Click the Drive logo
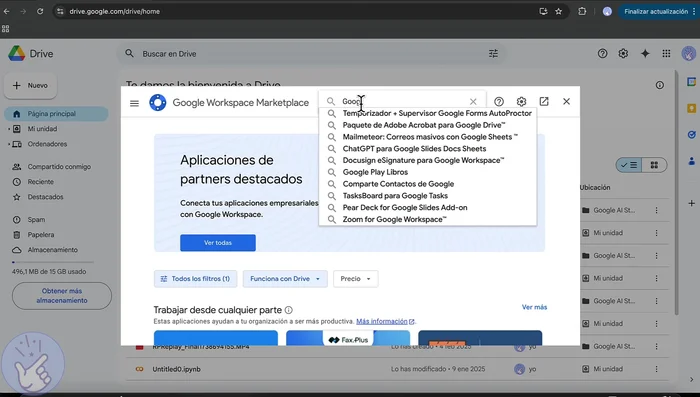 pos(30,54)
